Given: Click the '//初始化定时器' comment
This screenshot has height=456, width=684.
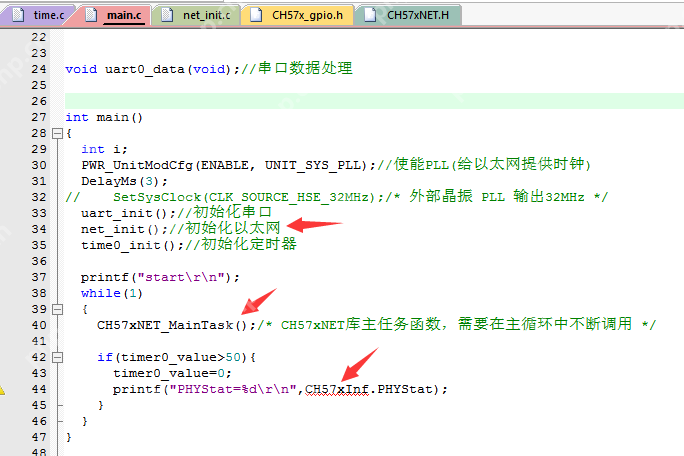Looking at the screenshot, I should [x=241, y=244].
